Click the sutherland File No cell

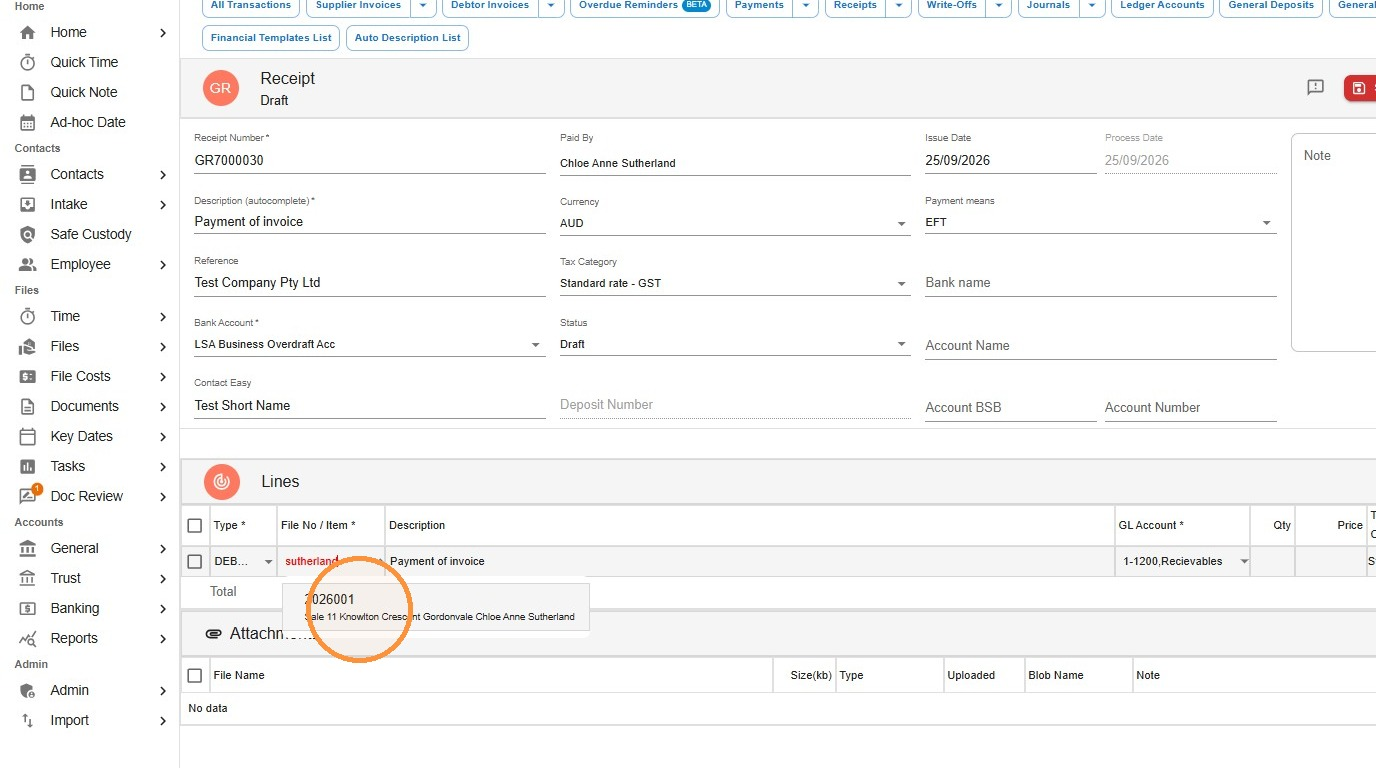point(331,561)
